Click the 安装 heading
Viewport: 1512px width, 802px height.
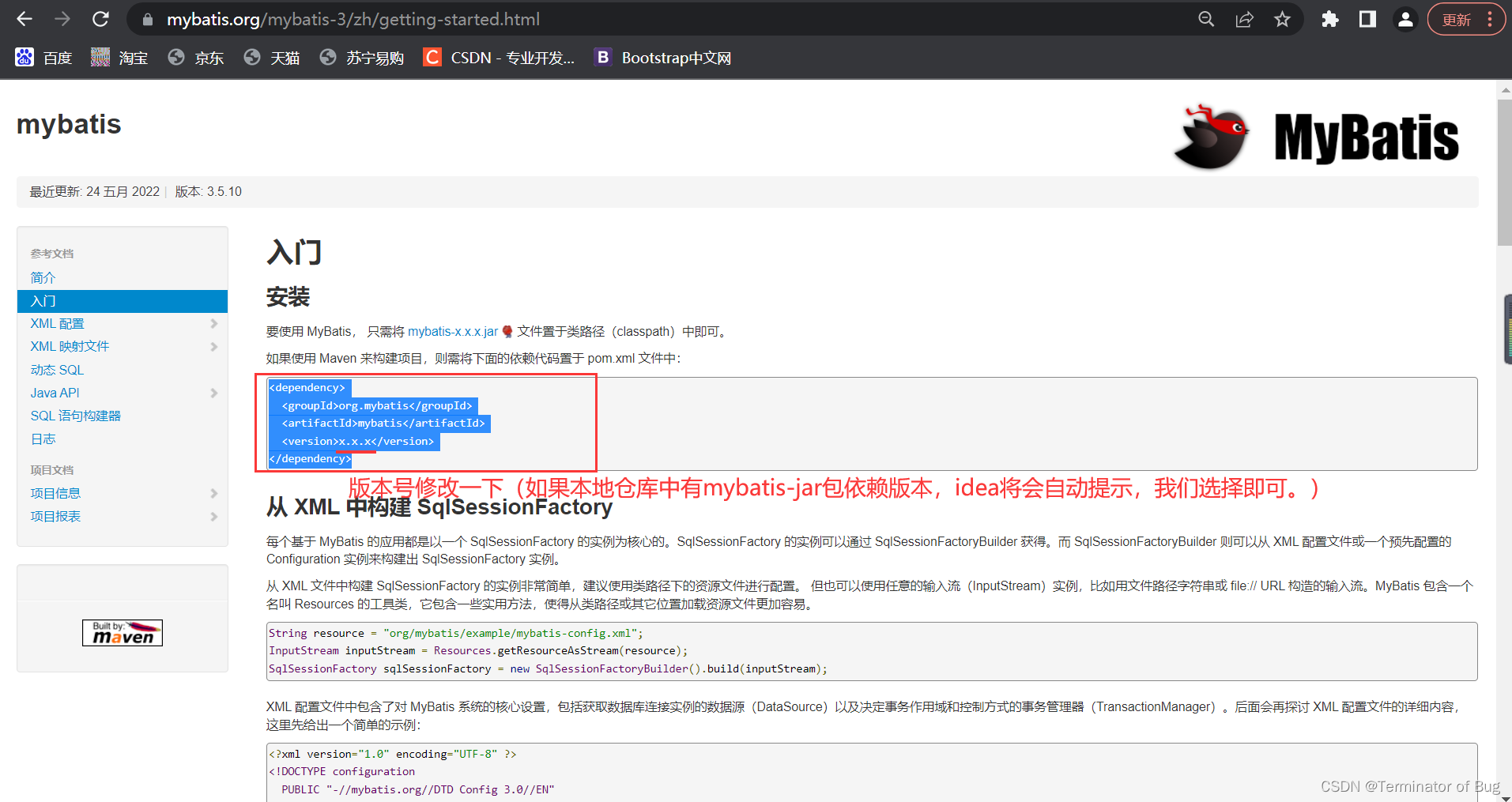click(288, 297)
